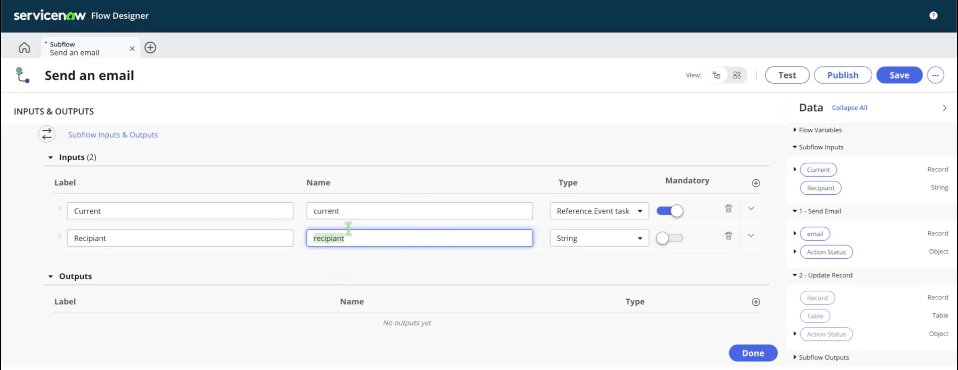Expand the email data pill arrow
Image resolution: width=958 pixels, height=370 pixels.
[795, 233]
